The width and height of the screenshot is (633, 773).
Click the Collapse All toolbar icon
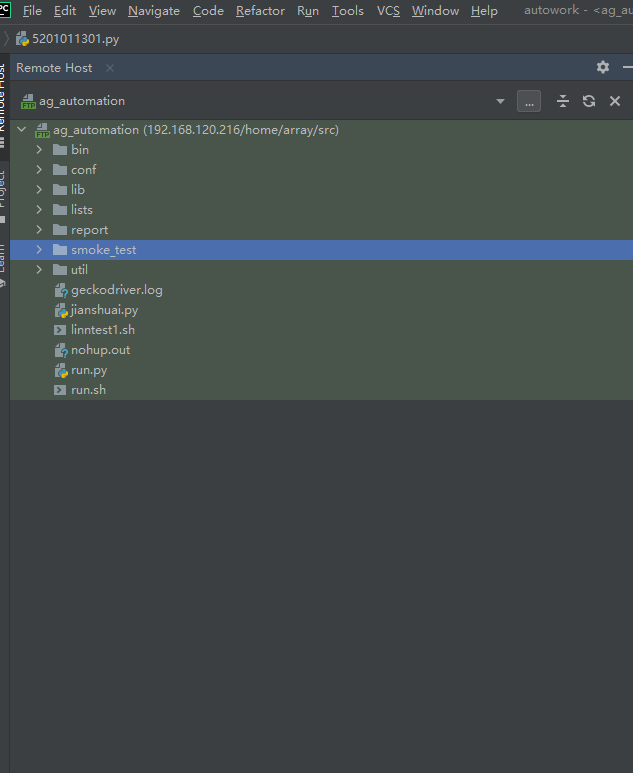tap(563, 101)
